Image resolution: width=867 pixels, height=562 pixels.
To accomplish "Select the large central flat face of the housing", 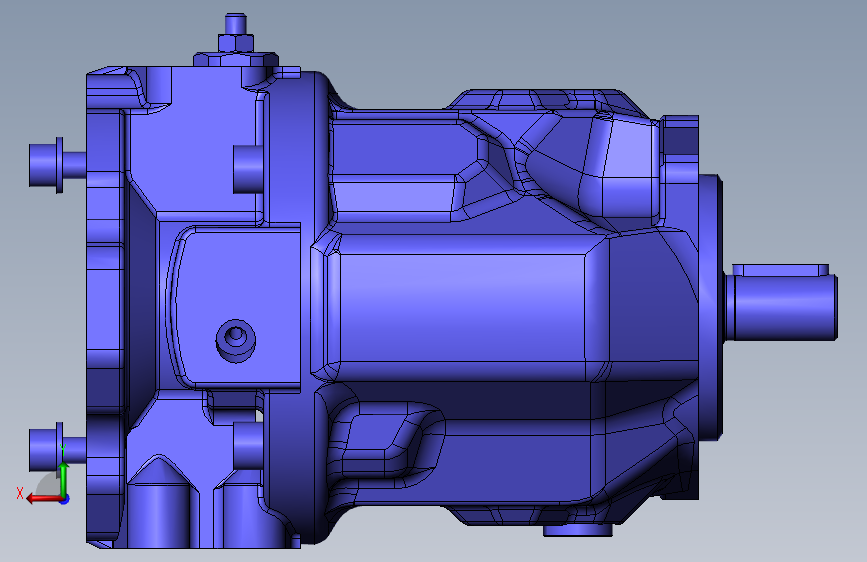I will click(462, 307).
